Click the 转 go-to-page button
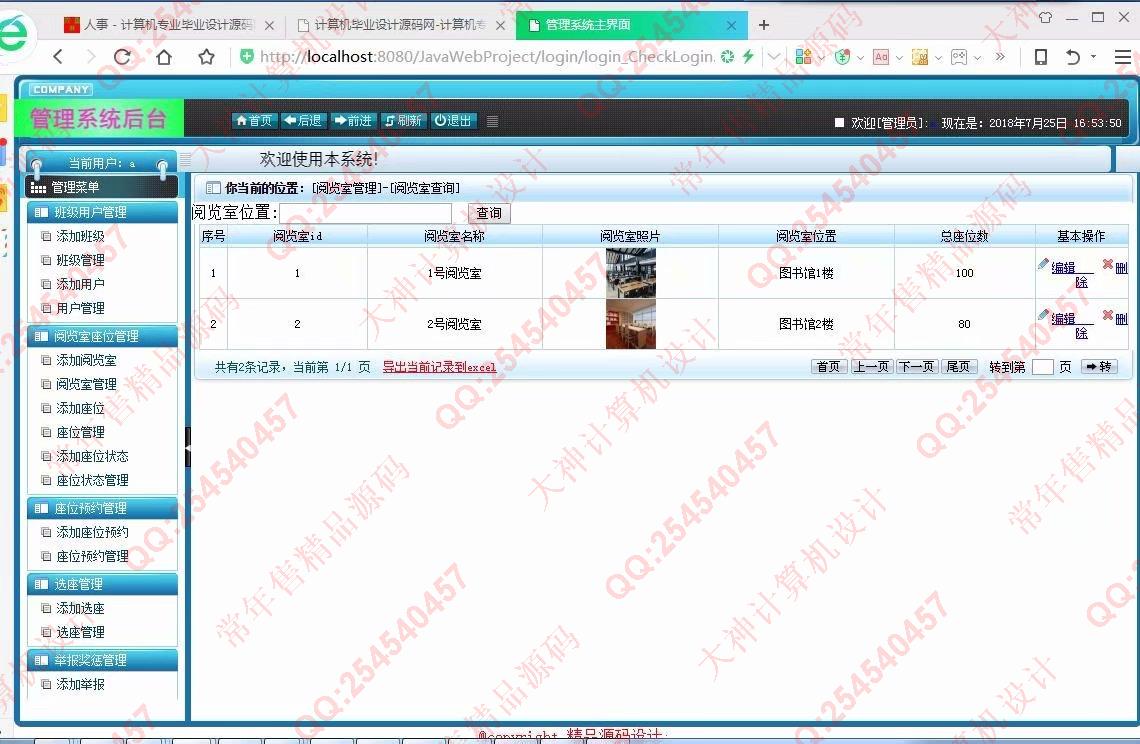The height and width of the screenshot is (744, 1140). (1099, 367)
